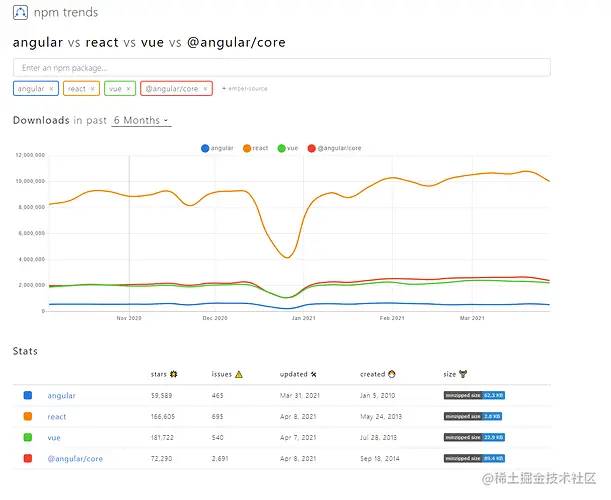Focus the Enter an npm package field
The width and height of the screenshot is (611, 500).
(x=282, y=68)
